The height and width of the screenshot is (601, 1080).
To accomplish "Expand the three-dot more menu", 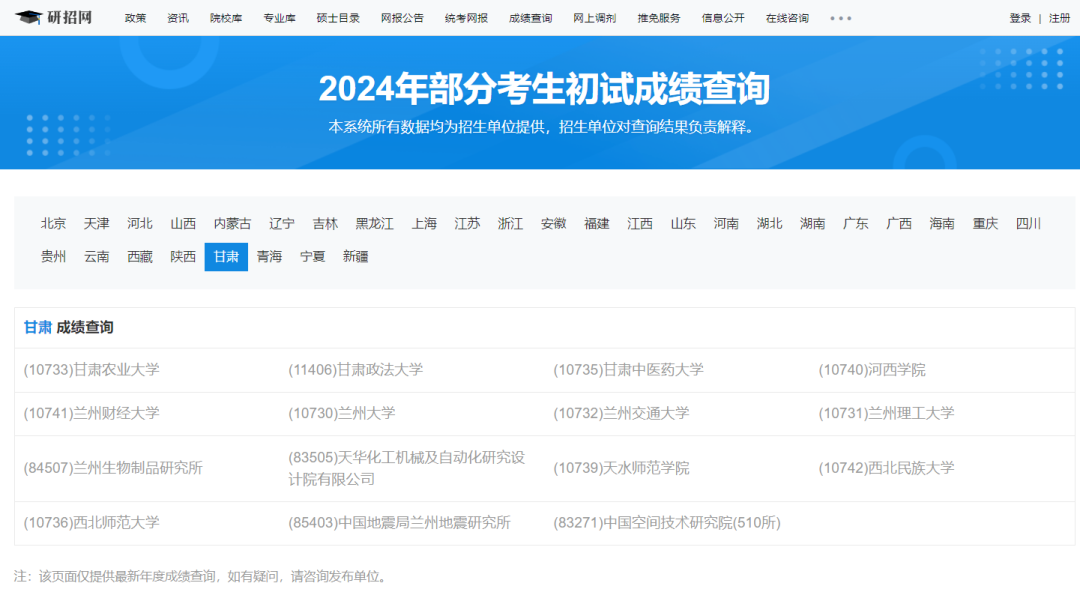I will pyautogui.click(x=840, y=18).
